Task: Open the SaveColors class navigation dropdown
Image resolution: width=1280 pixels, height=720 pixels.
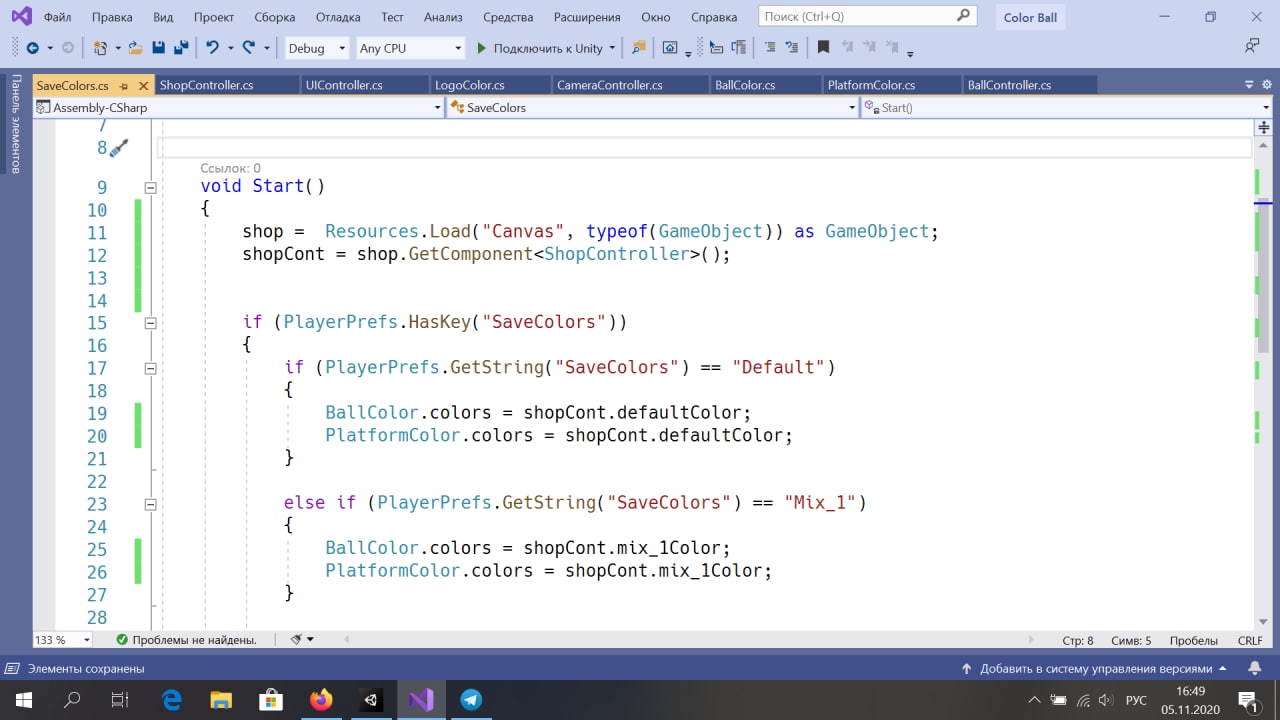Action: pos(653,107)
